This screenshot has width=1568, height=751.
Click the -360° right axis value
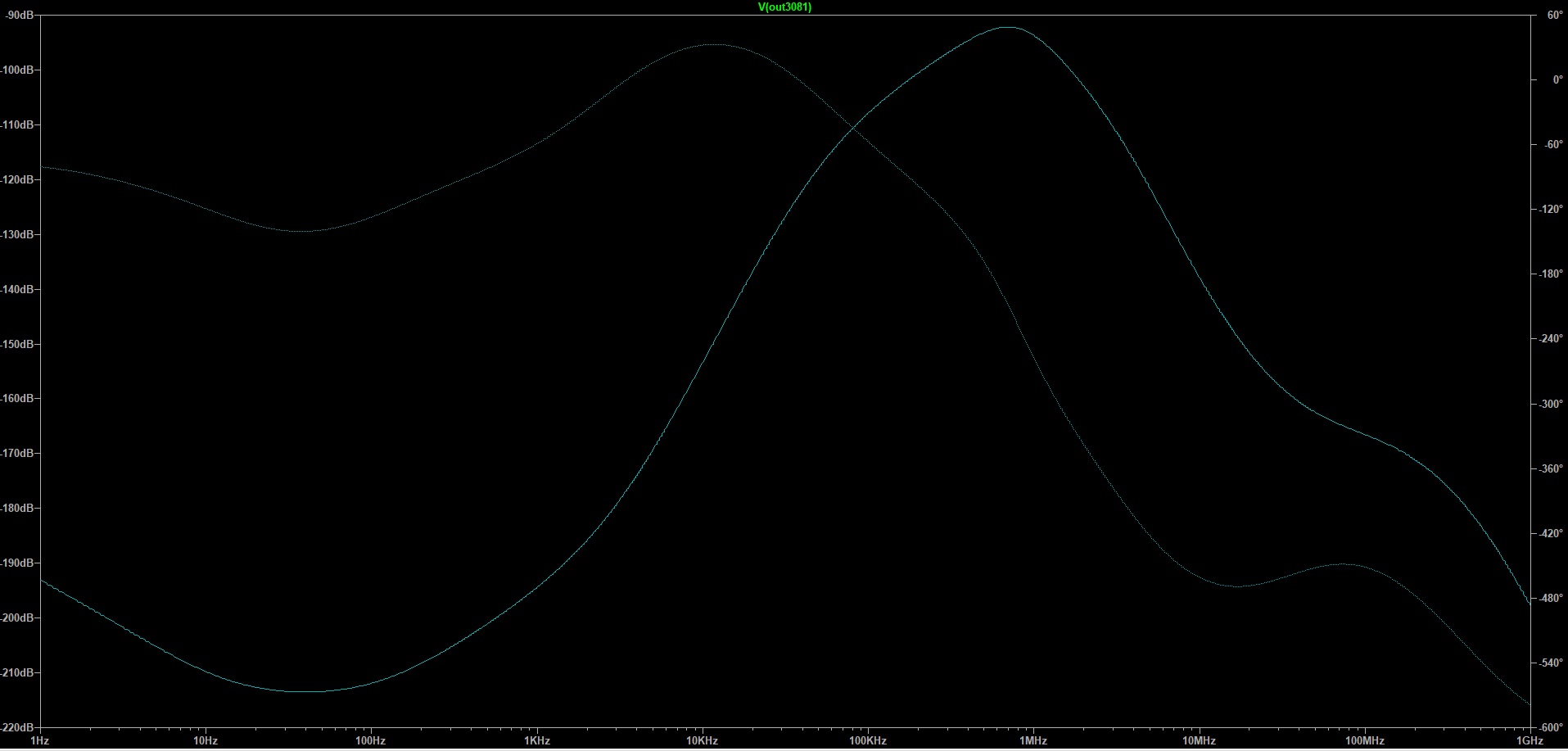pos(1551,469)
